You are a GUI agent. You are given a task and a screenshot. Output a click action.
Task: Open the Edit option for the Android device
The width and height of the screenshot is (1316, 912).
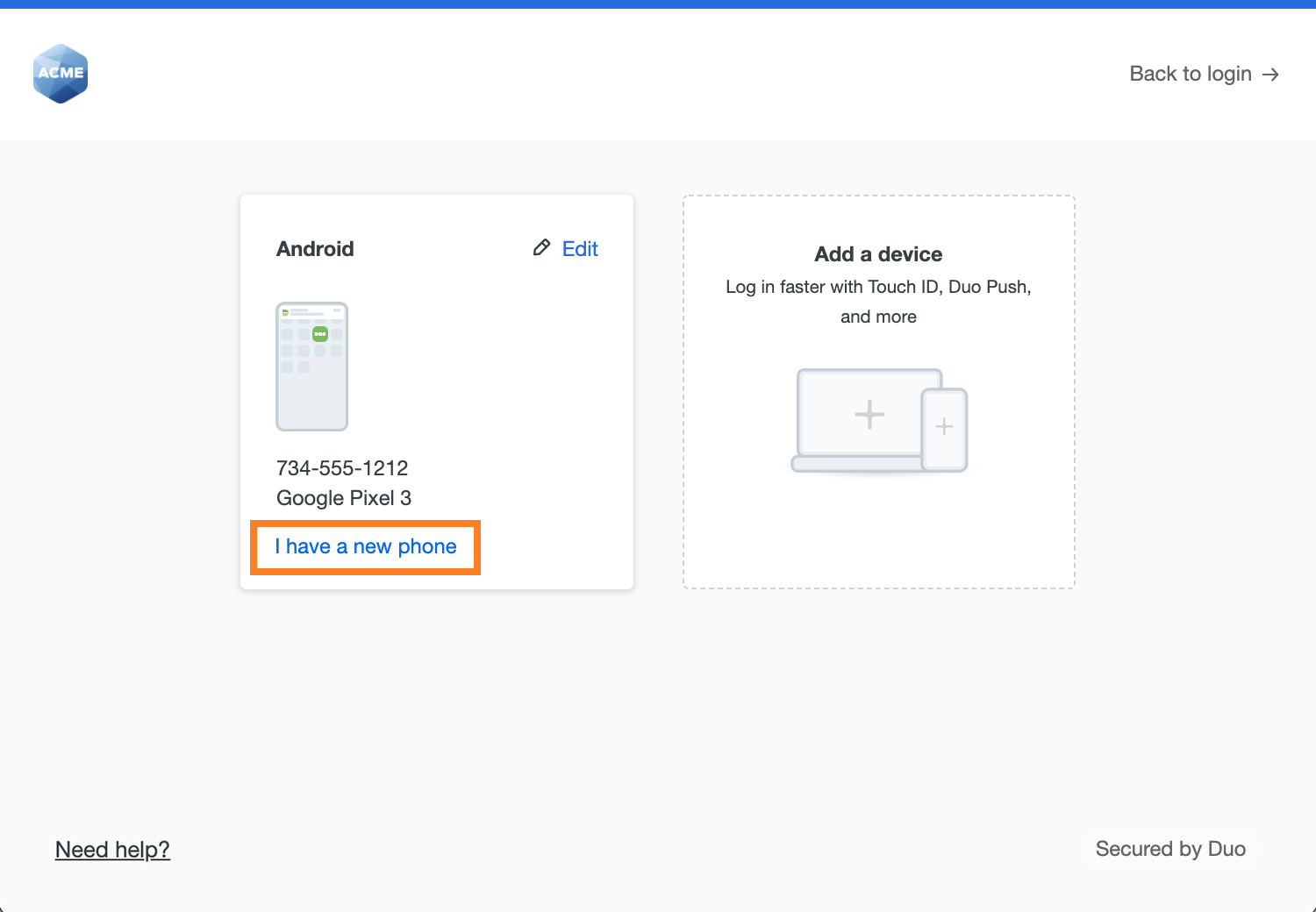pos(579,248)
